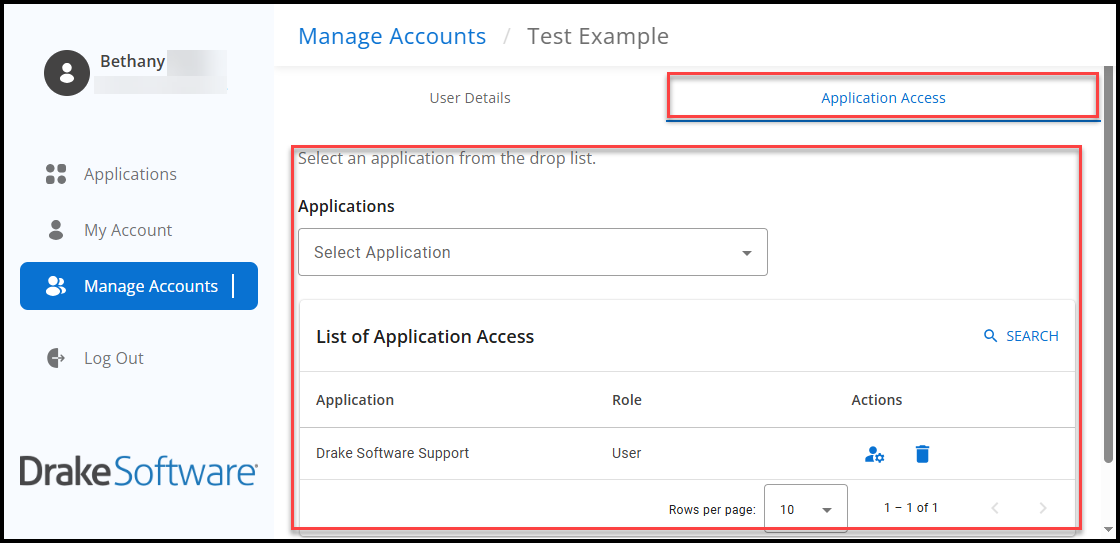Switch to the User Details tab
1120x543 pixels.
click(x=470, y=98)
